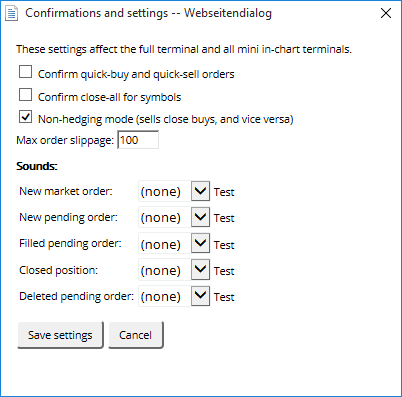The image size is (402, 397).
Task: Click the Non-hedging mode label text
Action: (166, 119)
